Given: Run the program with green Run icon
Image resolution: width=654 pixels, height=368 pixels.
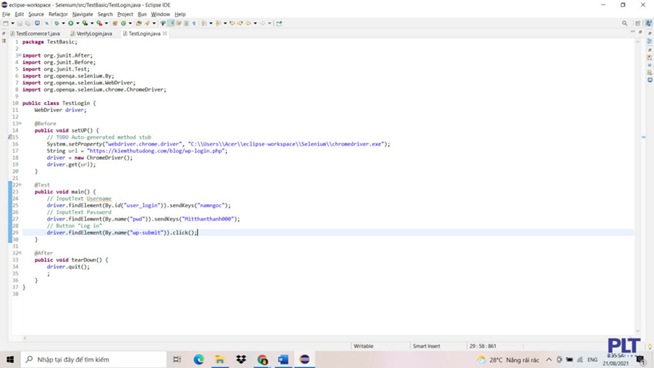Looking at the screenshot, I should [x=70, y=23].
